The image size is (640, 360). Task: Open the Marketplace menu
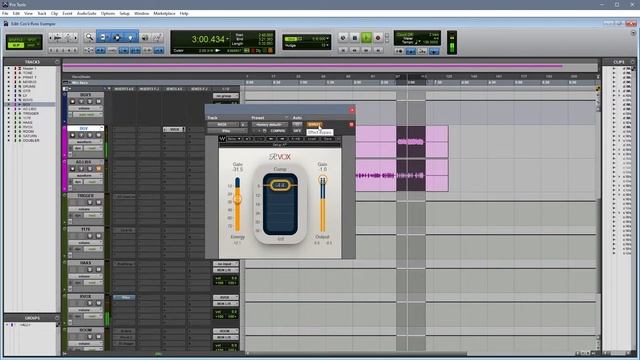point(164,13)
